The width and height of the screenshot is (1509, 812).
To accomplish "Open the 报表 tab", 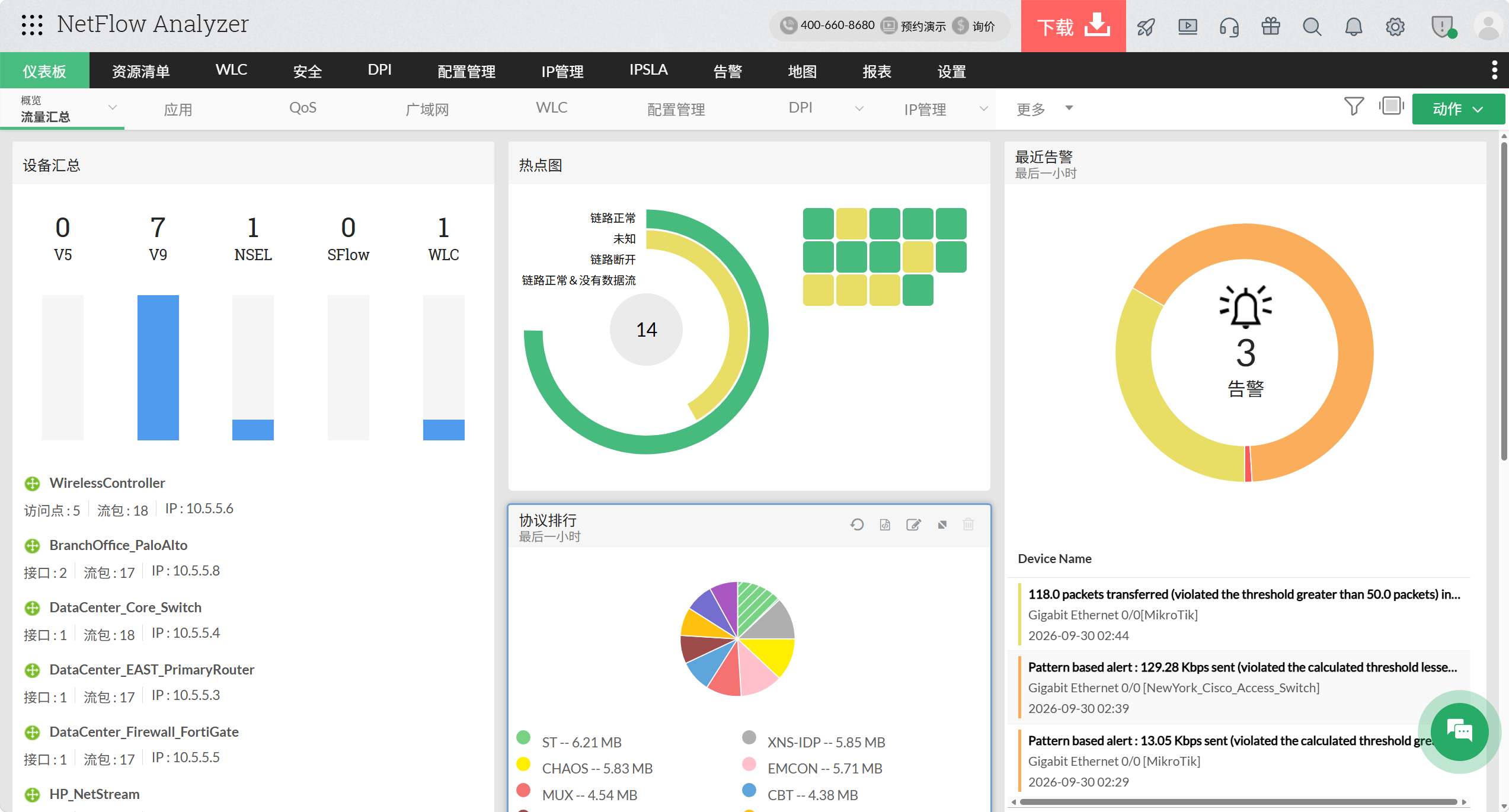I will (x=877, y=71).
